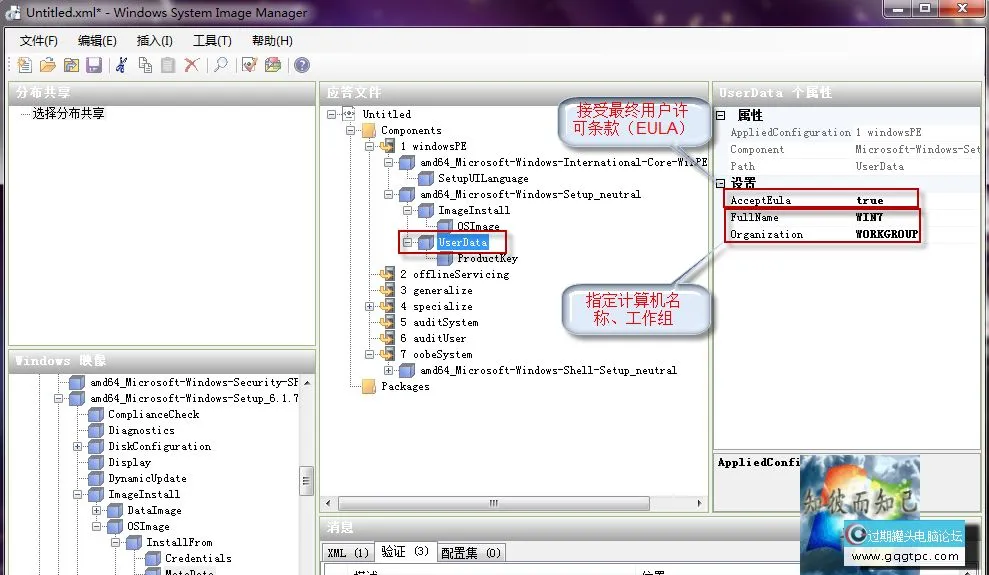989x575 pixels.
Task: Click the 3 generalize pass icon
Action: 388,290
